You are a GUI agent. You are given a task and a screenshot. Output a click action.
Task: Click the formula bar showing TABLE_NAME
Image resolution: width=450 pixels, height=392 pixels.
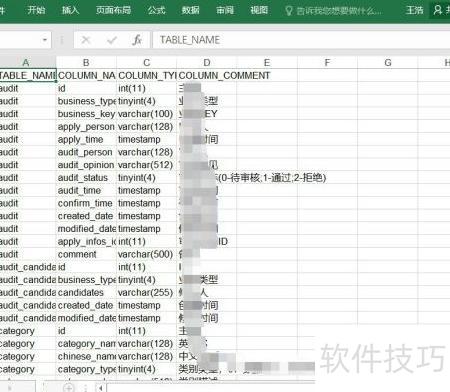(301, 40)
